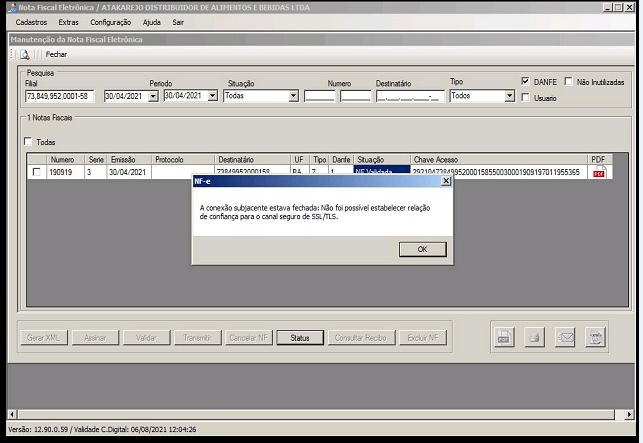Open the Cadastros menu
The image size is (643, 443).
tap(31, 22)
